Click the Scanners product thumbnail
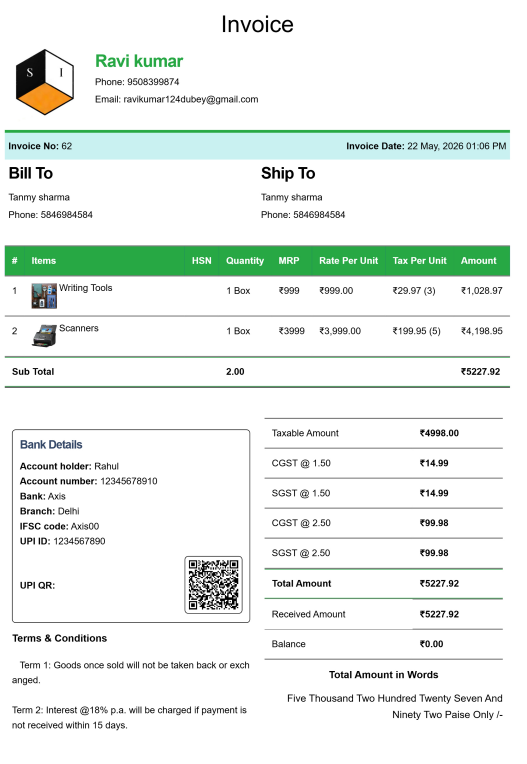The image size is (527, 764). pyautogui.click(x=44, y=336)
